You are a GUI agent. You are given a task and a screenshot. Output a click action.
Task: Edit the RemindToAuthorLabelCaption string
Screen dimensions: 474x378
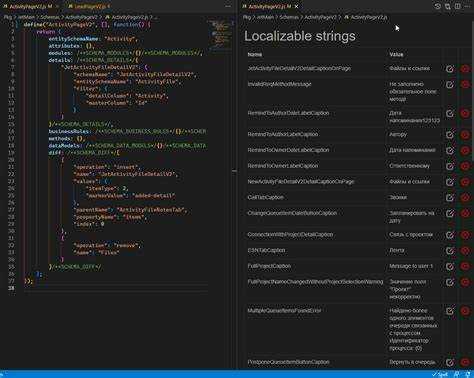coord(450,135)
